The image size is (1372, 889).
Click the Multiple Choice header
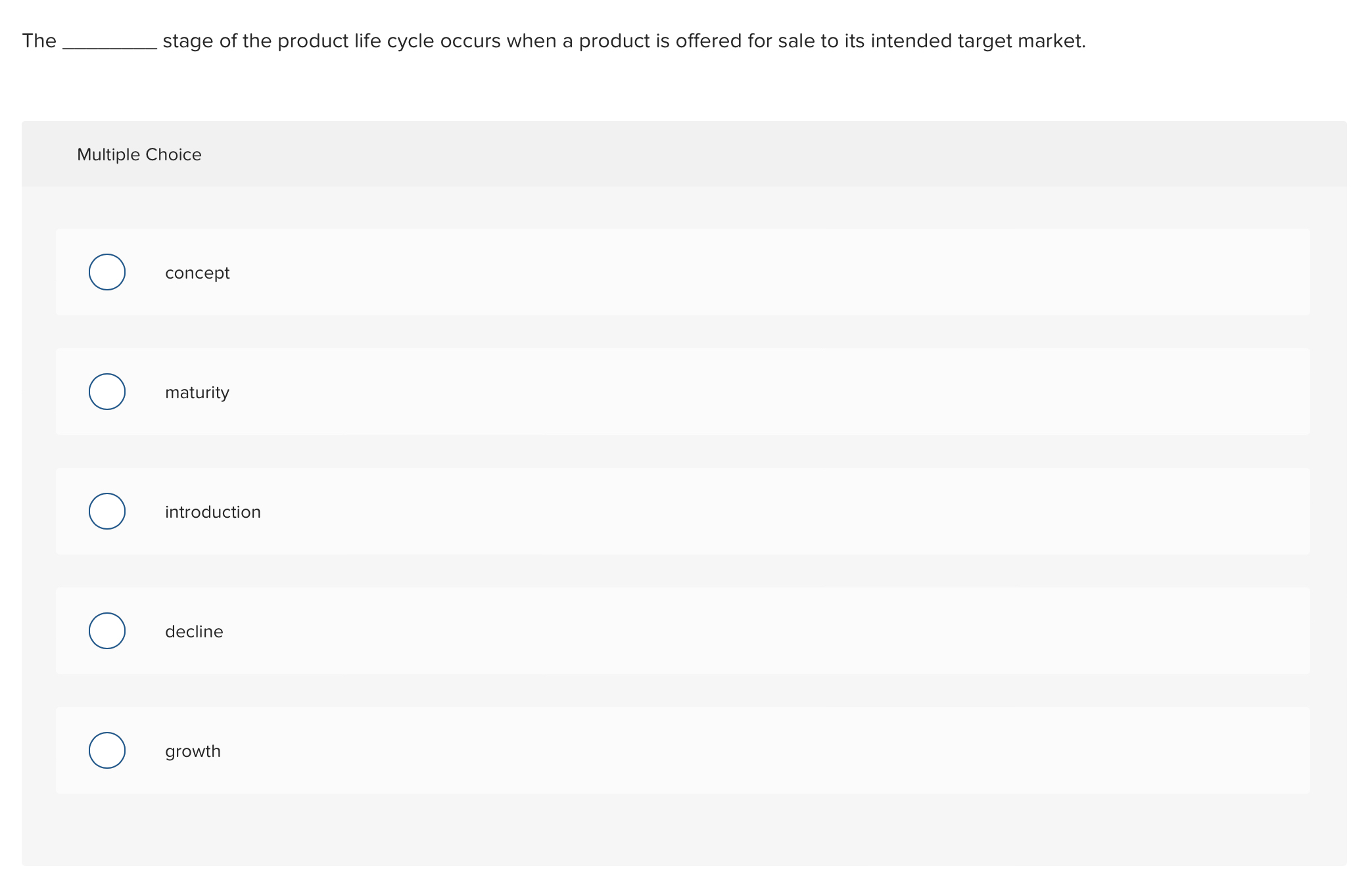(139, 154)
